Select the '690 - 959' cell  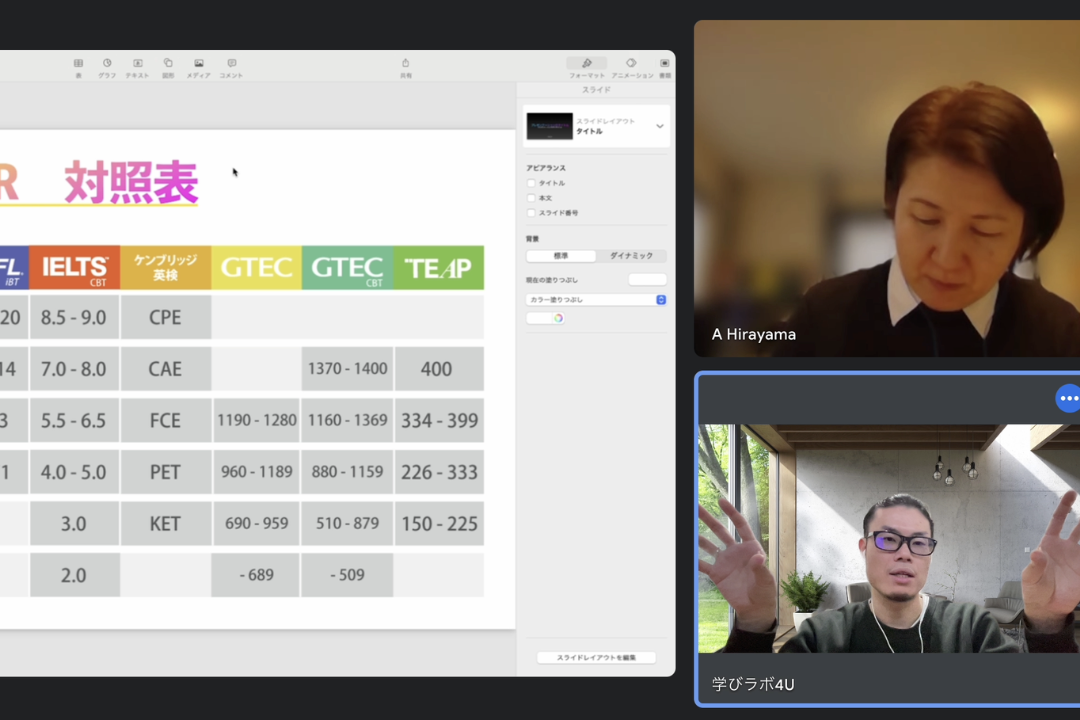click(x=256, y=524)
